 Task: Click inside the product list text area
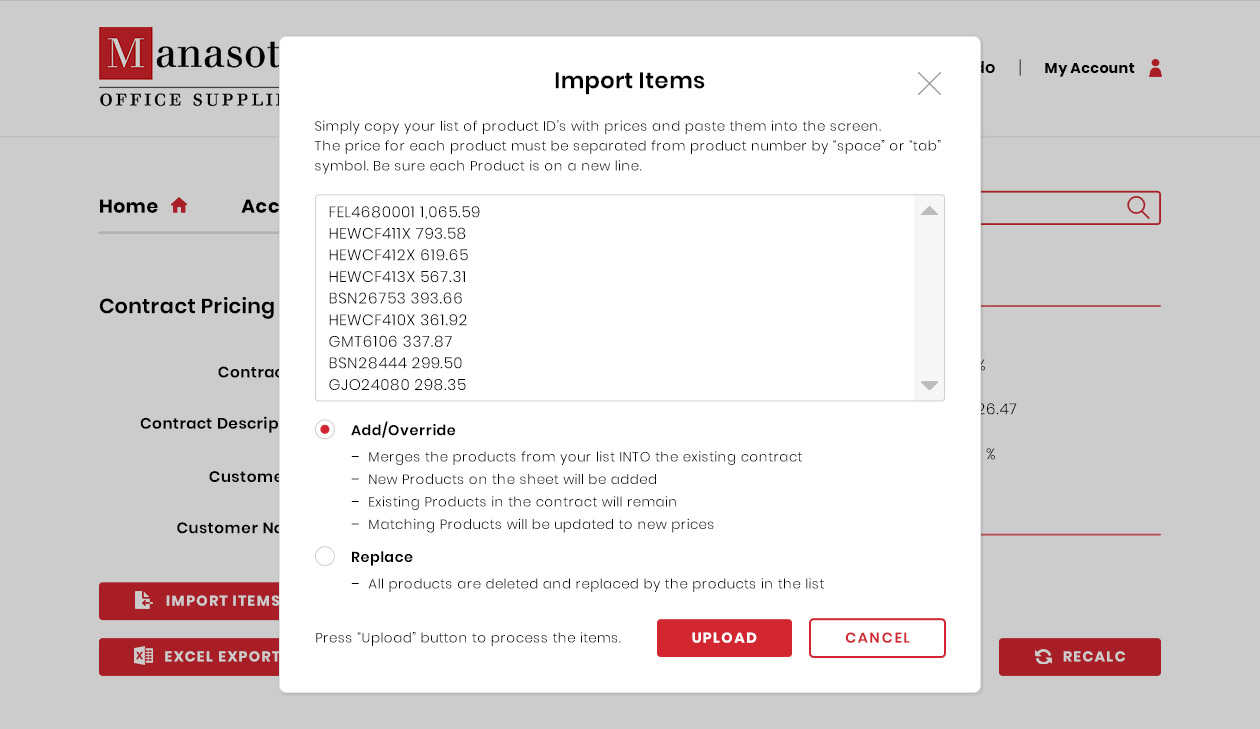[615, 298]
